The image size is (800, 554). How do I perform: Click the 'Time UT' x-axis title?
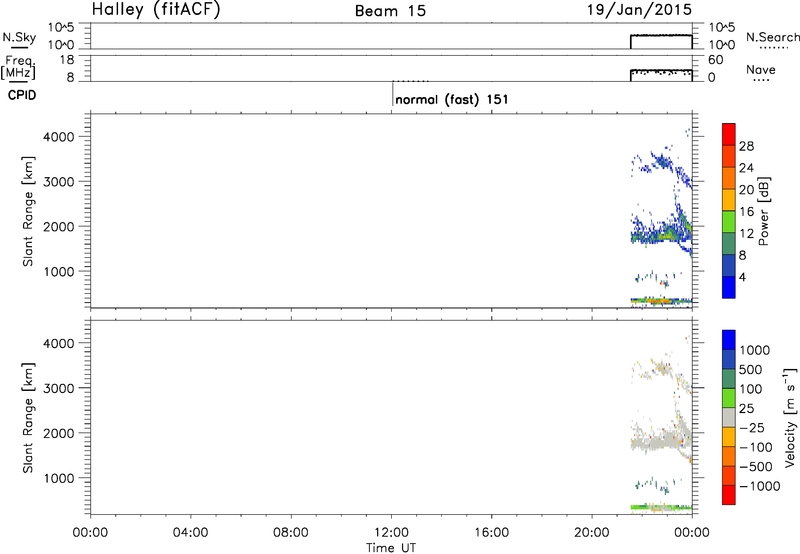pos(391,548)
